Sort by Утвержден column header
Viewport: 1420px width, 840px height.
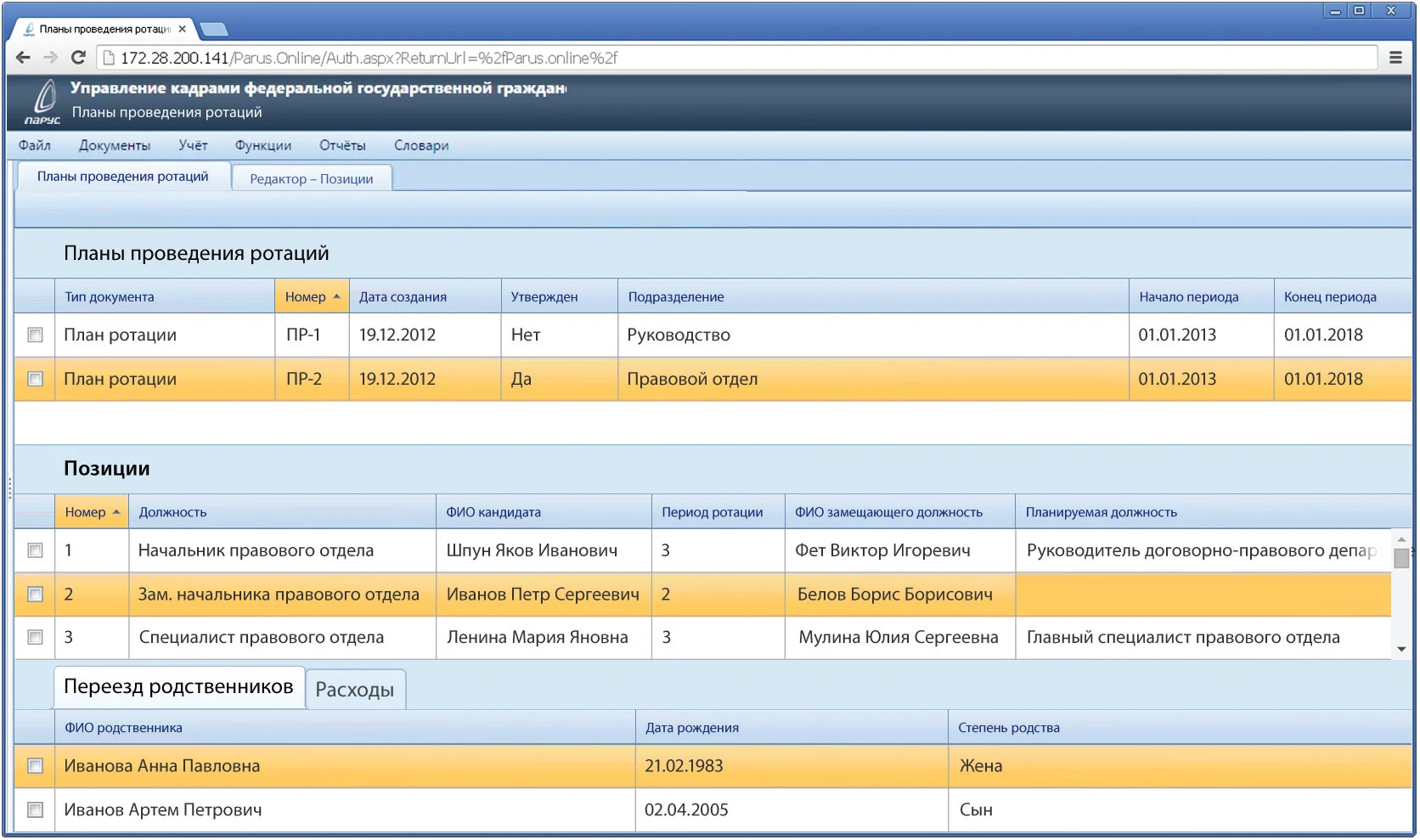click(559, 296)
